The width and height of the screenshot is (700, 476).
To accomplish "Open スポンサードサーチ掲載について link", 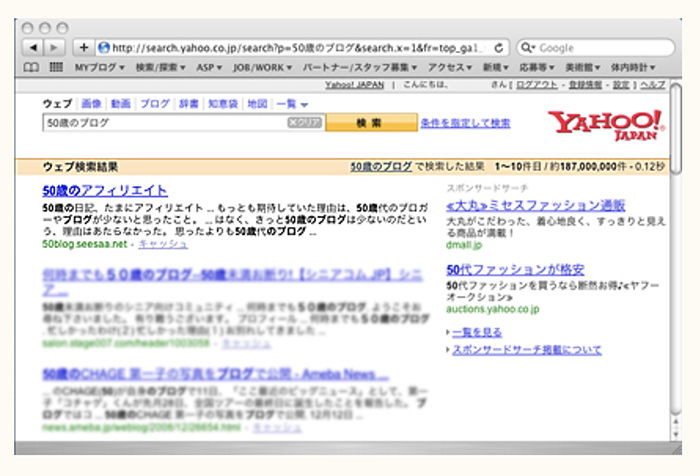I will tap(527, 350).
